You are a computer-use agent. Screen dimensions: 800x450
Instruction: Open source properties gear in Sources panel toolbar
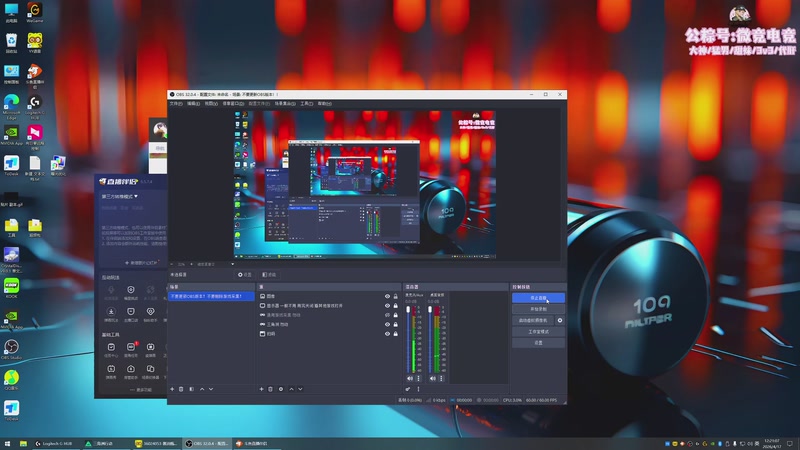point(281,389)
